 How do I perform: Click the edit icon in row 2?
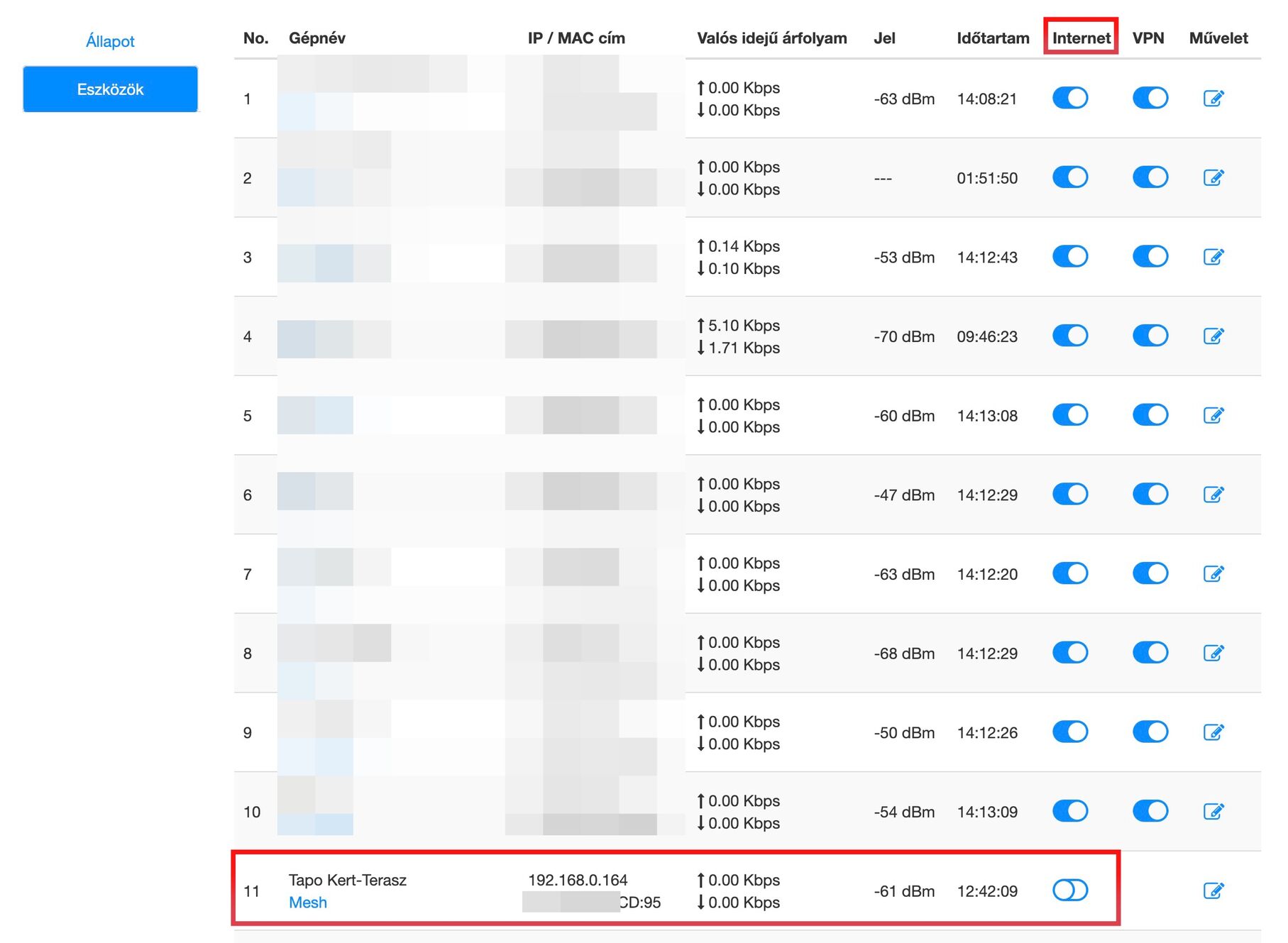pyautogui.click(x=1213, y=177)
